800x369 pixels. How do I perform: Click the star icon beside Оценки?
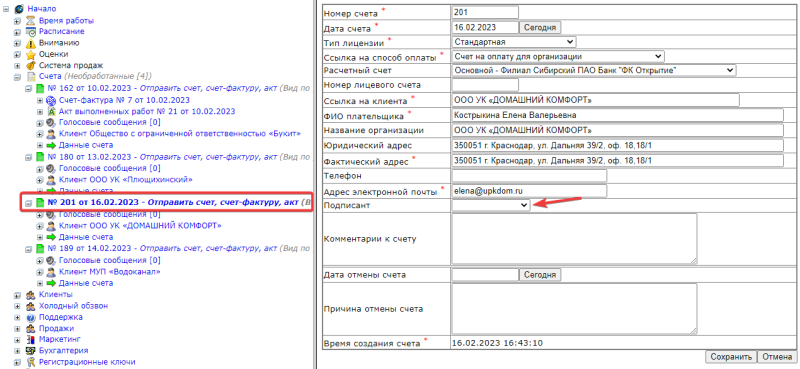click(31, 54)
